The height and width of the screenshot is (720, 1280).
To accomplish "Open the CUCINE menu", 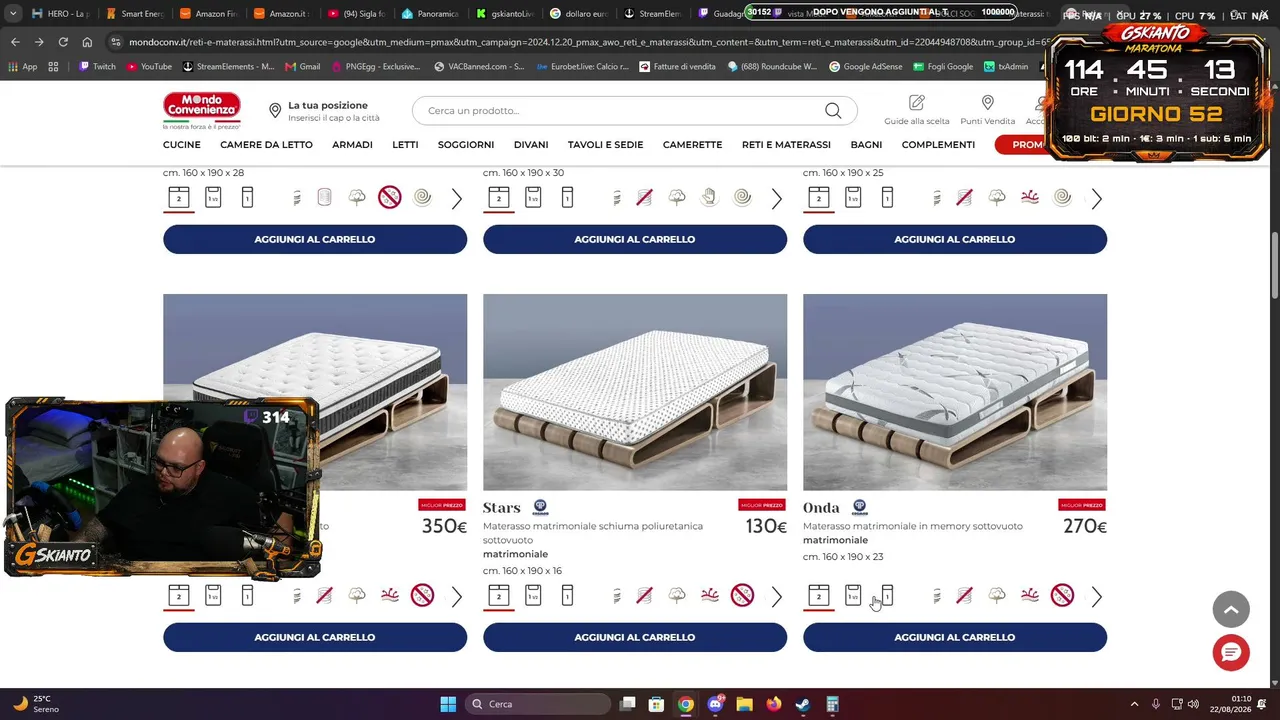I will [x=182, y=145].
